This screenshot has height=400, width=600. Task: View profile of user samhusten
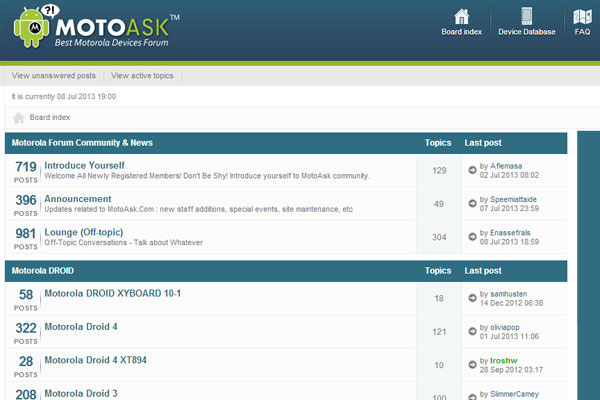[x=509, y=294]
